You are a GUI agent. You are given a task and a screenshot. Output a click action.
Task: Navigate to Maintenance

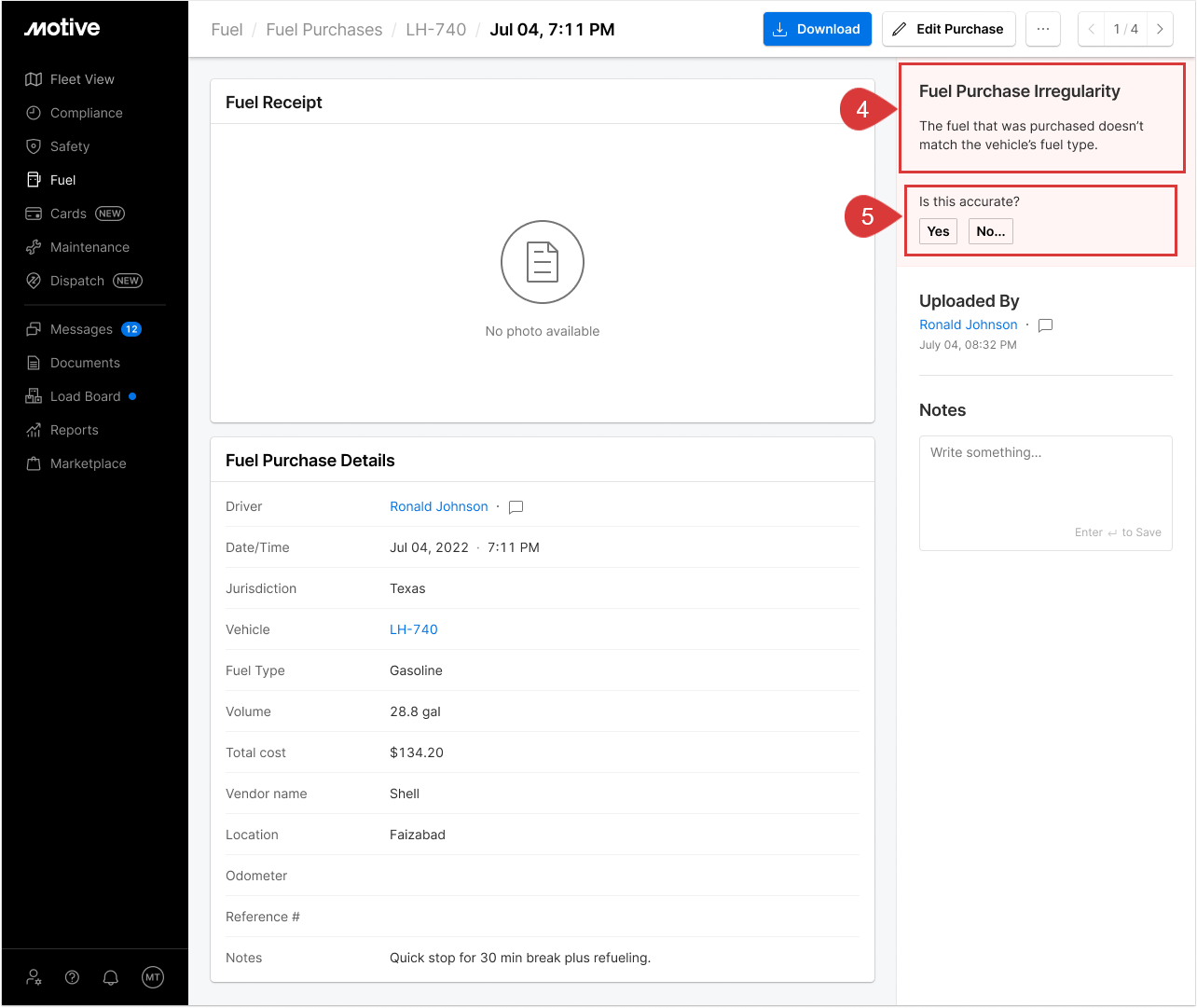[x=89, y=247]
